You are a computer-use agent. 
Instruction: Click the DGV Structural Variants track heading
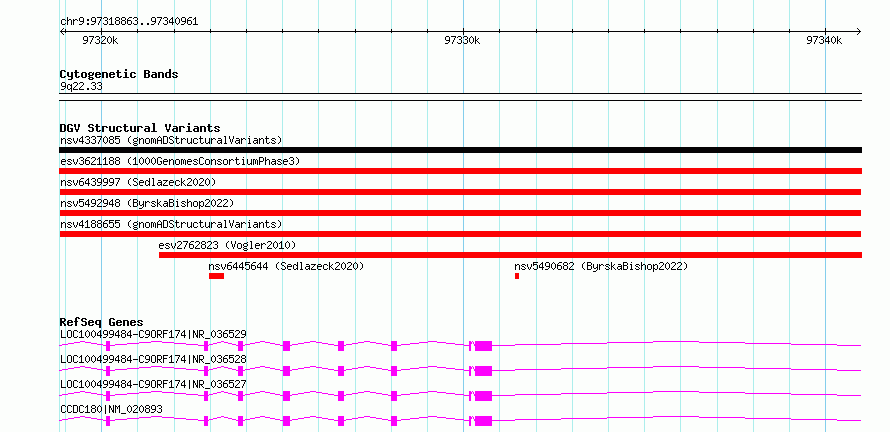click(140, 128)
